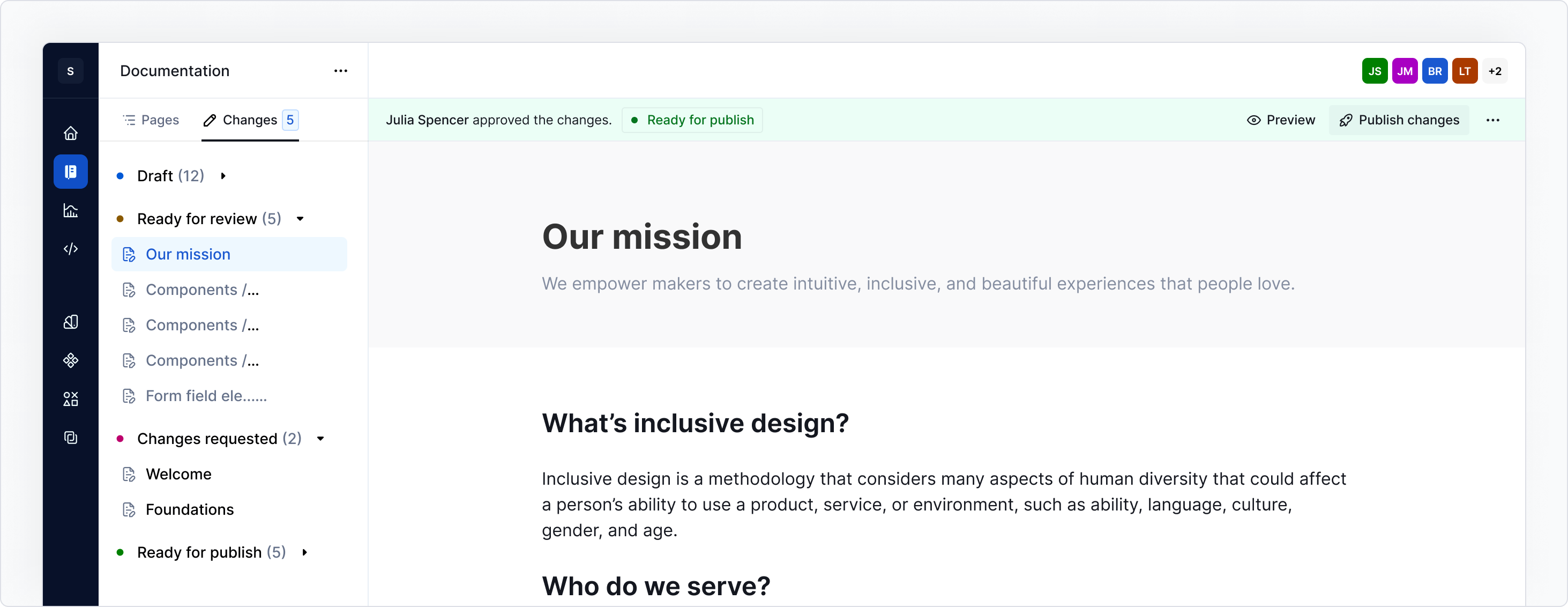
Task: Click the green BR avatar badge
Action: tap(1435, 71)
